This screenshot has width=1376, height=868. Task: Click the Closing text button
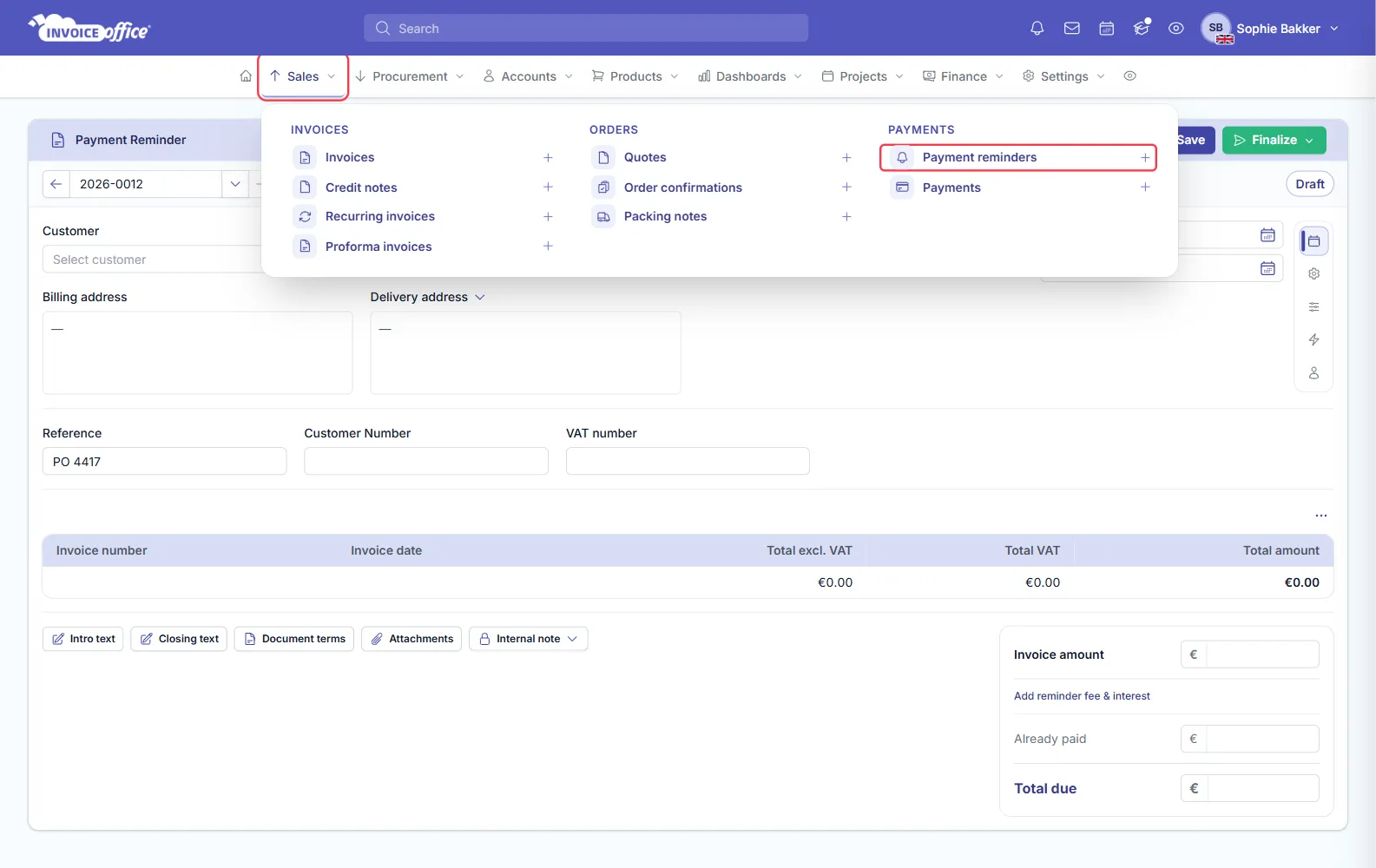[180, 639]
